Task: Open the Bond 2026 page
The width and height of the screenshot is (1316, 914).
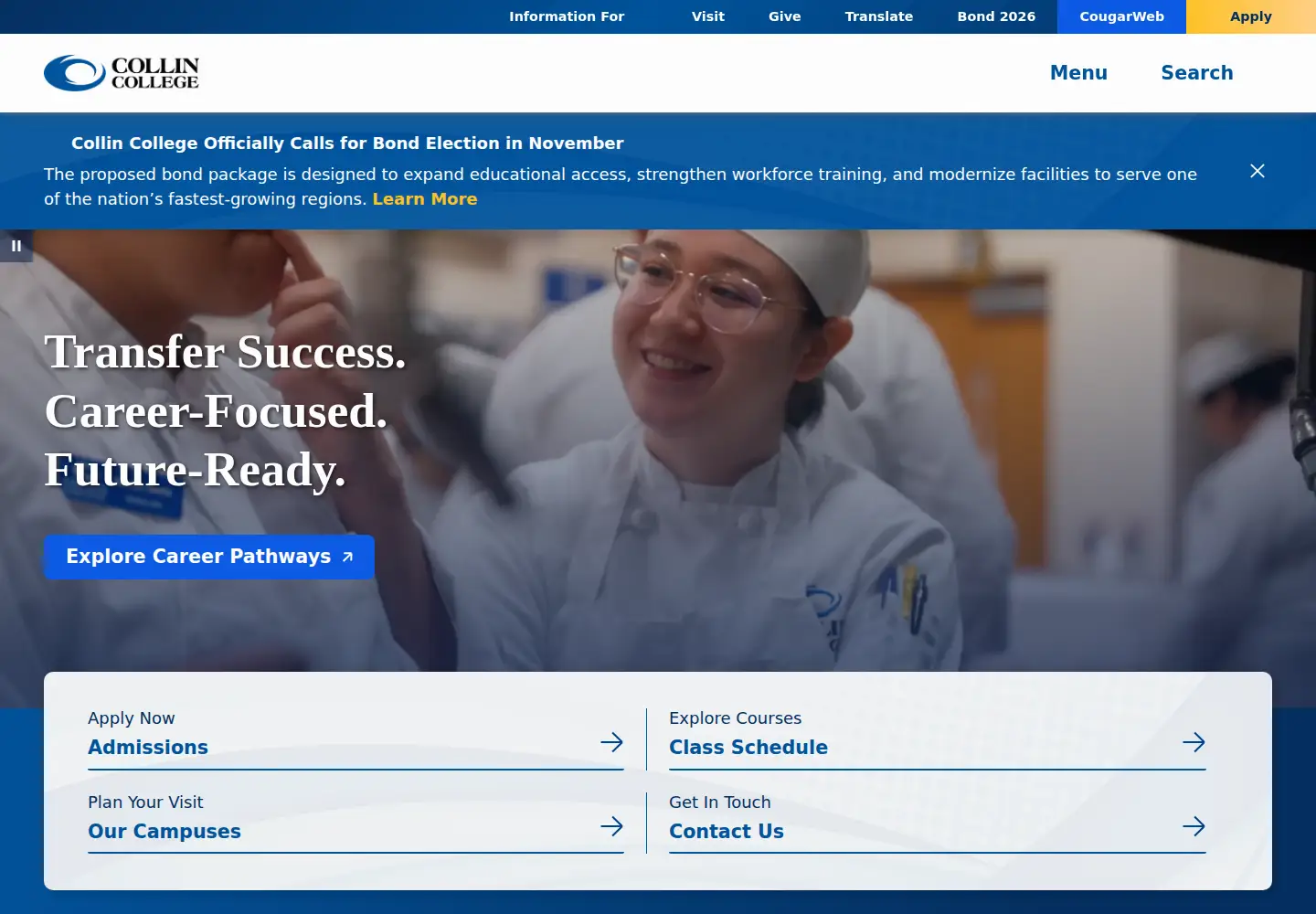Action: 996,16
